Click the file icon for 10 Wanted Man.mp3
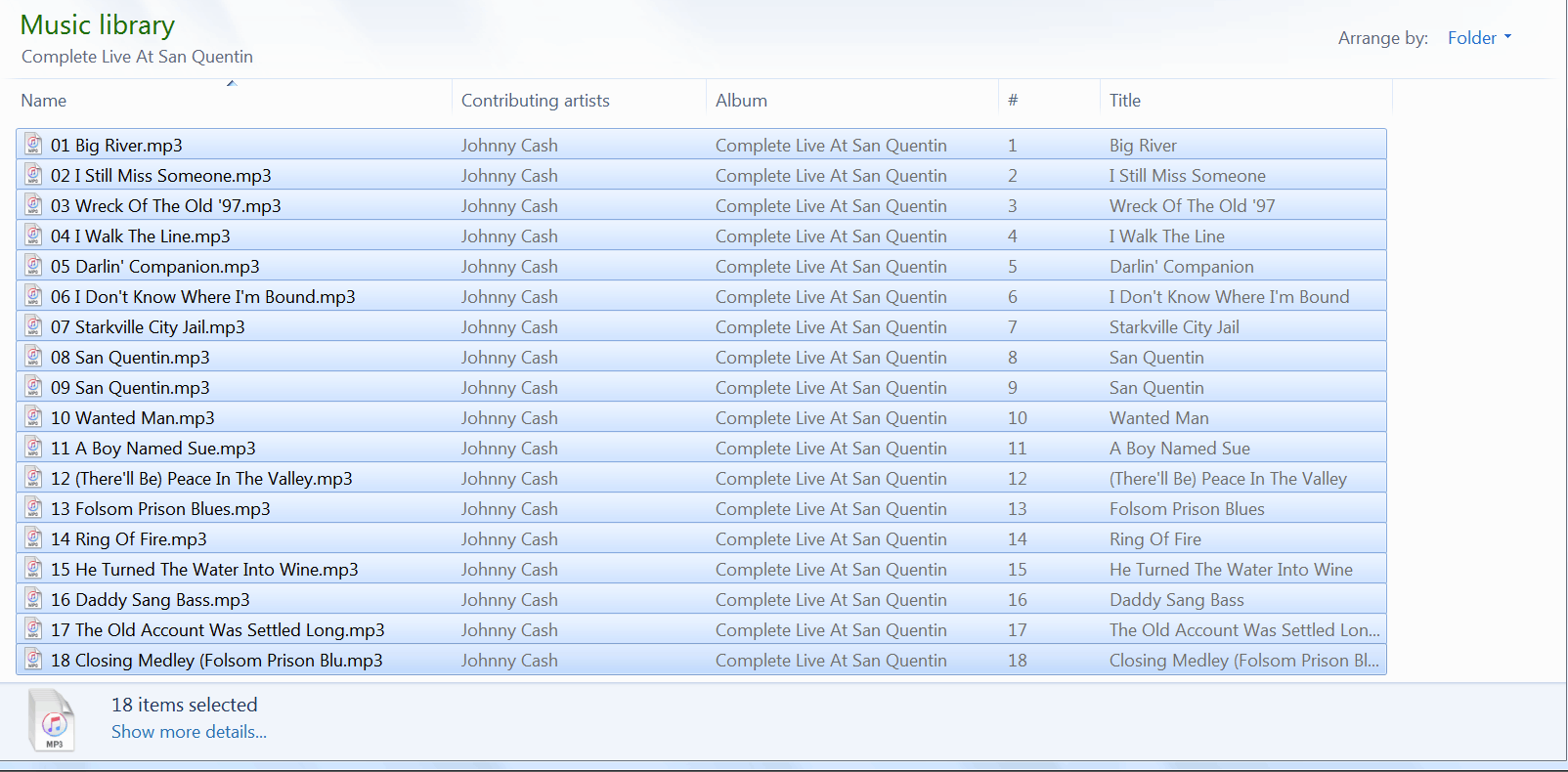 (x=33, y=417)
